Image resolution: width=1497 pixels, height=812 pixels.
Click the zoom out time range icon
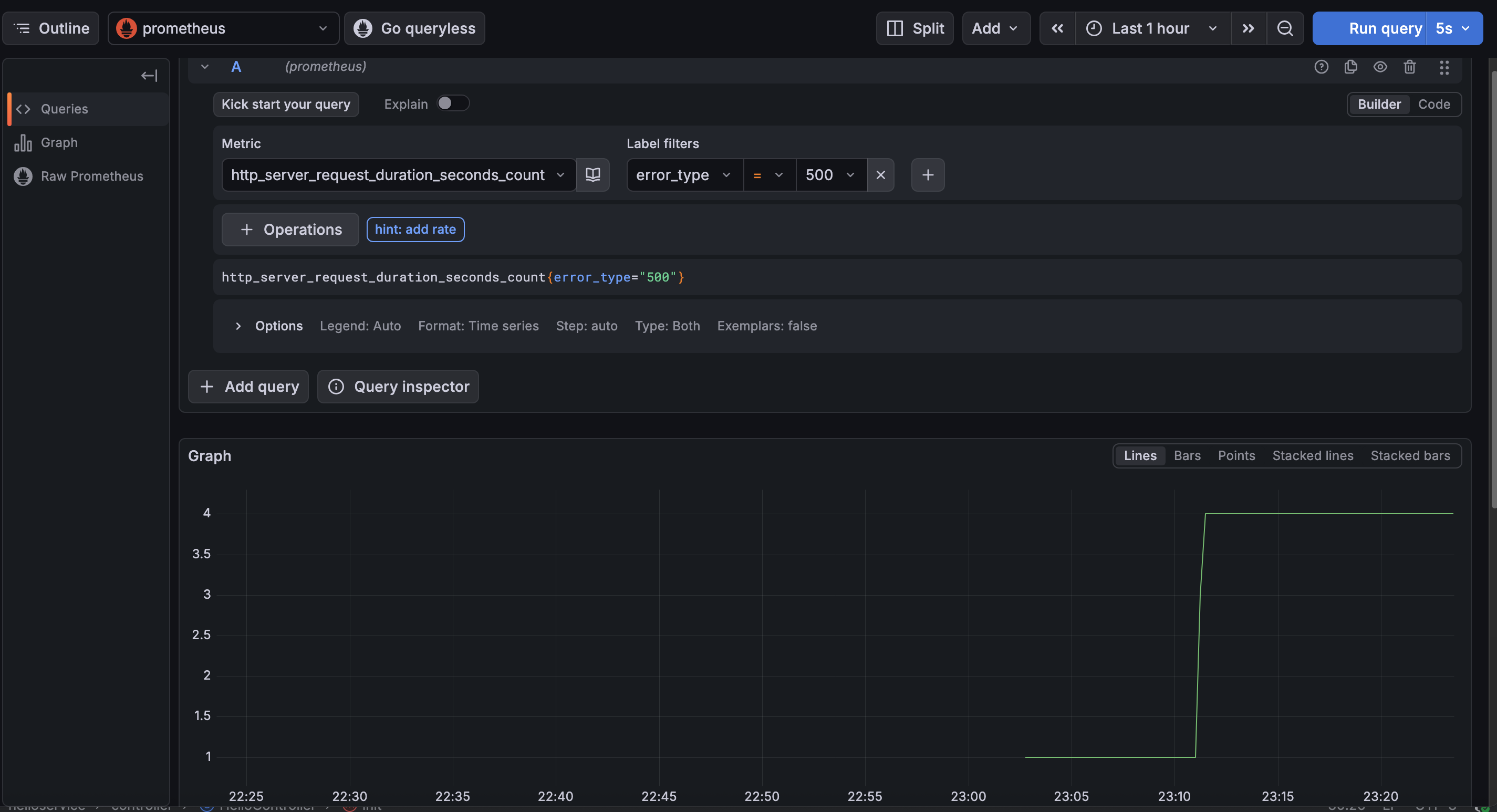coord(1284,28)
